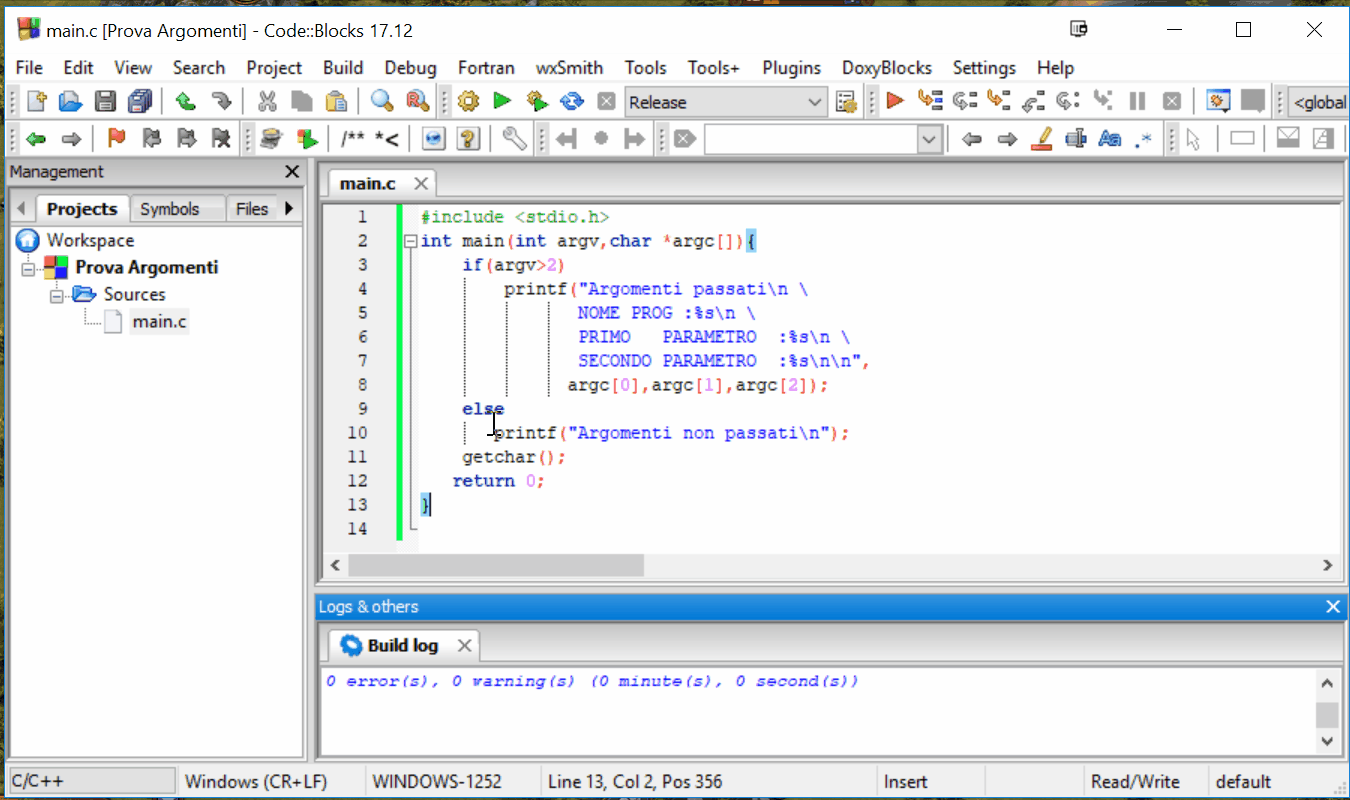This screenshot has width=1350, height=800.
Task: Close the Build log tab
Action: click(x=464, y=645)
